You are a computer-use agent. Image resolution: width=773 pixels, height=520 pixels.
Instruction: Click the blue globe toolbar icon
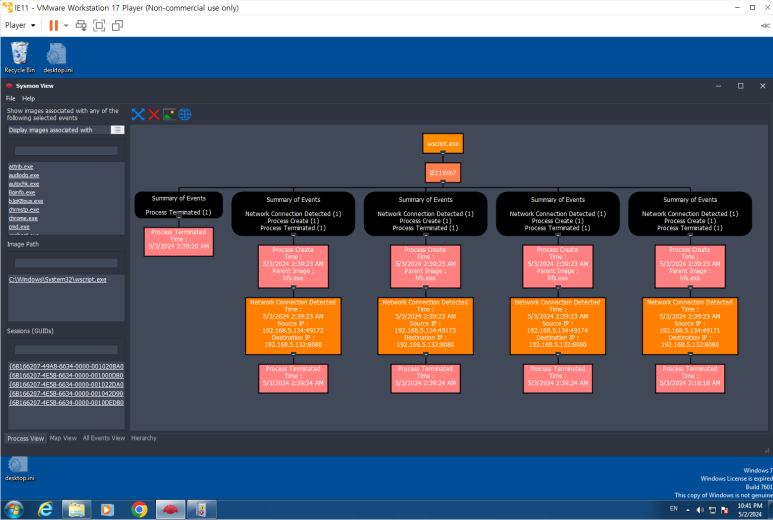point(185,114)
